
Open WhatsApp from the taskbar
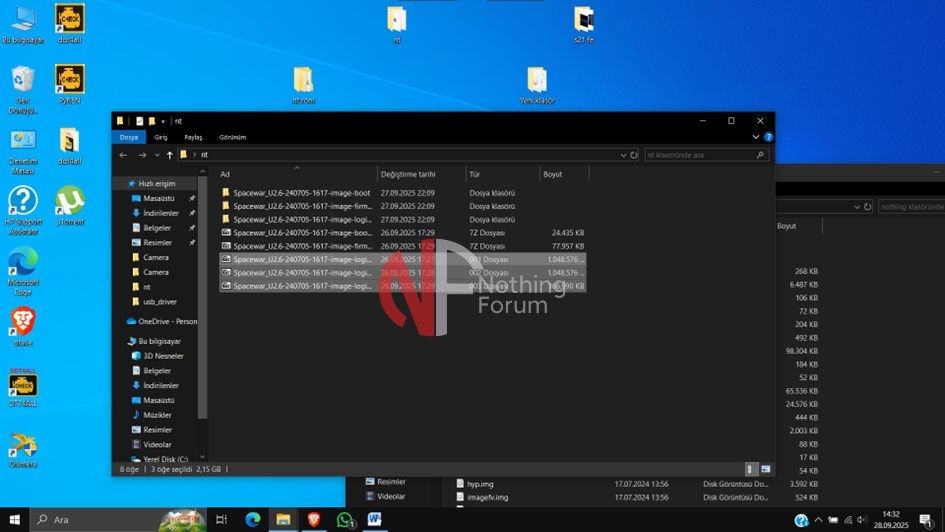345,520
